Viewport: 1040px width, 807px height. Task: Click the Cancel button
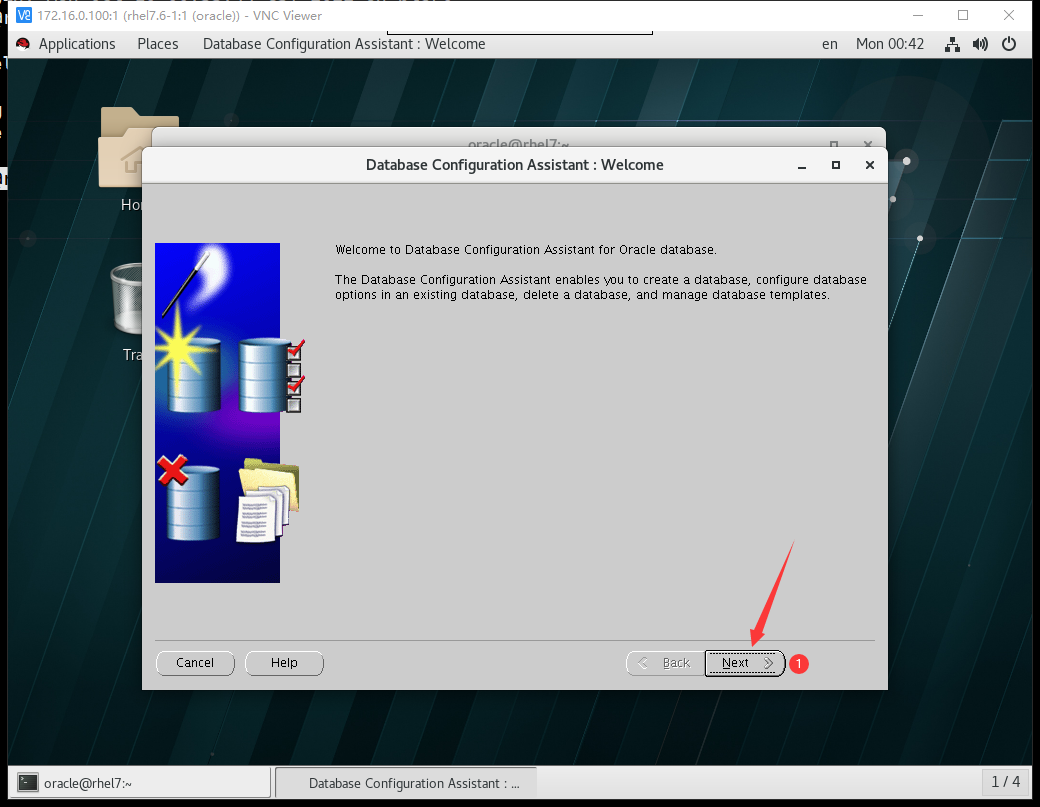pos(195,663)
